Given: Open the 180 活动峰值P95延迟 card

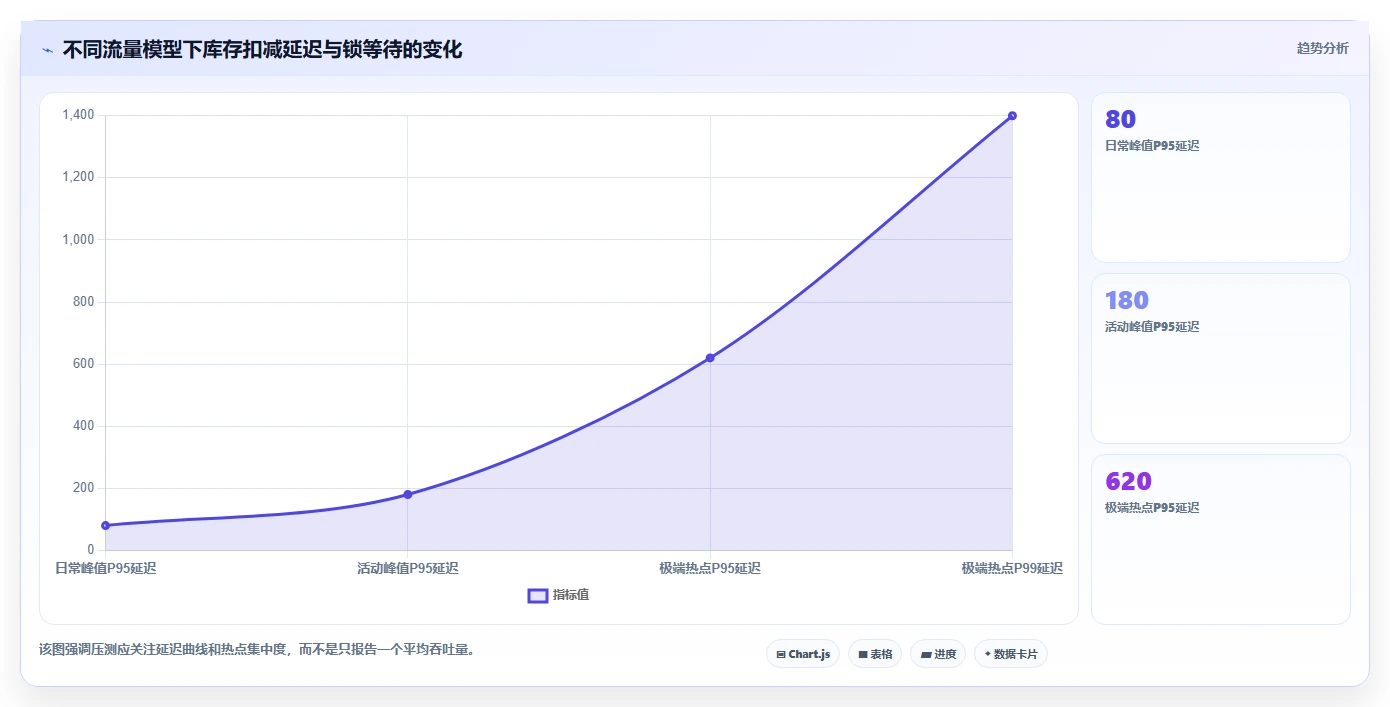Looking at the screenshot, I should click(1221, 359).
